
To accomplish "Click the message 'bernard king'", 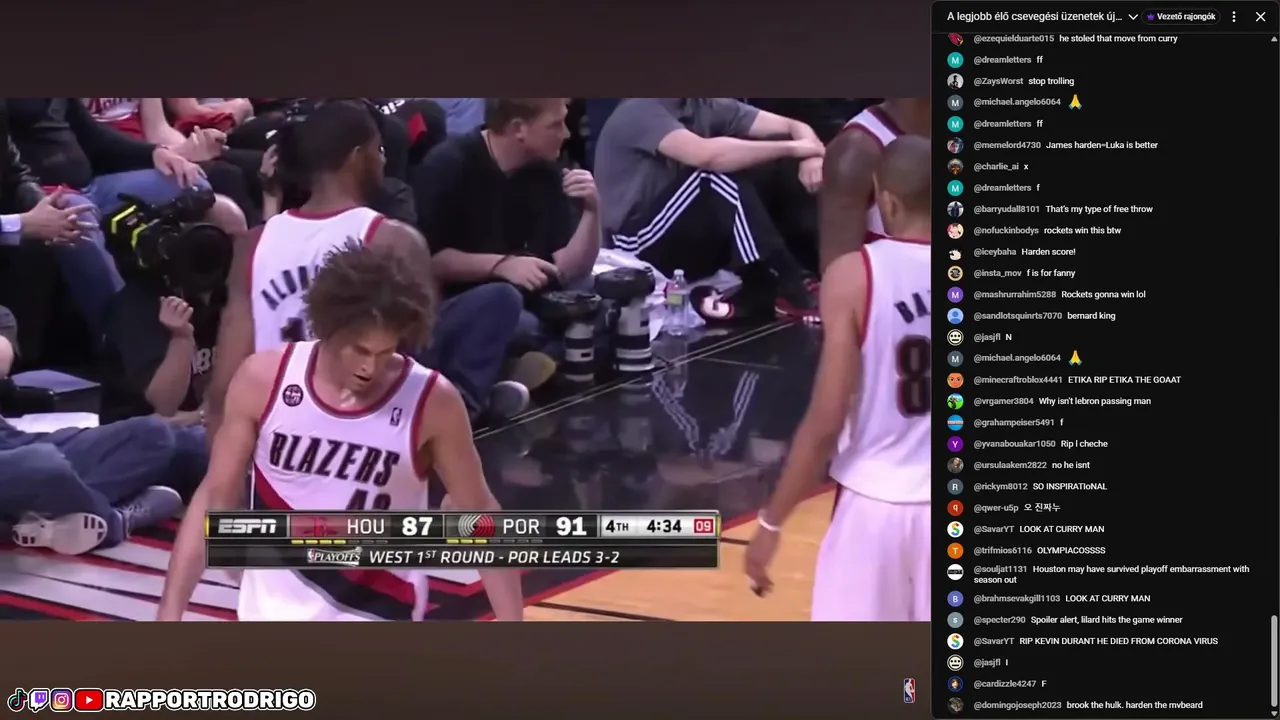I will coord(1091,316).
